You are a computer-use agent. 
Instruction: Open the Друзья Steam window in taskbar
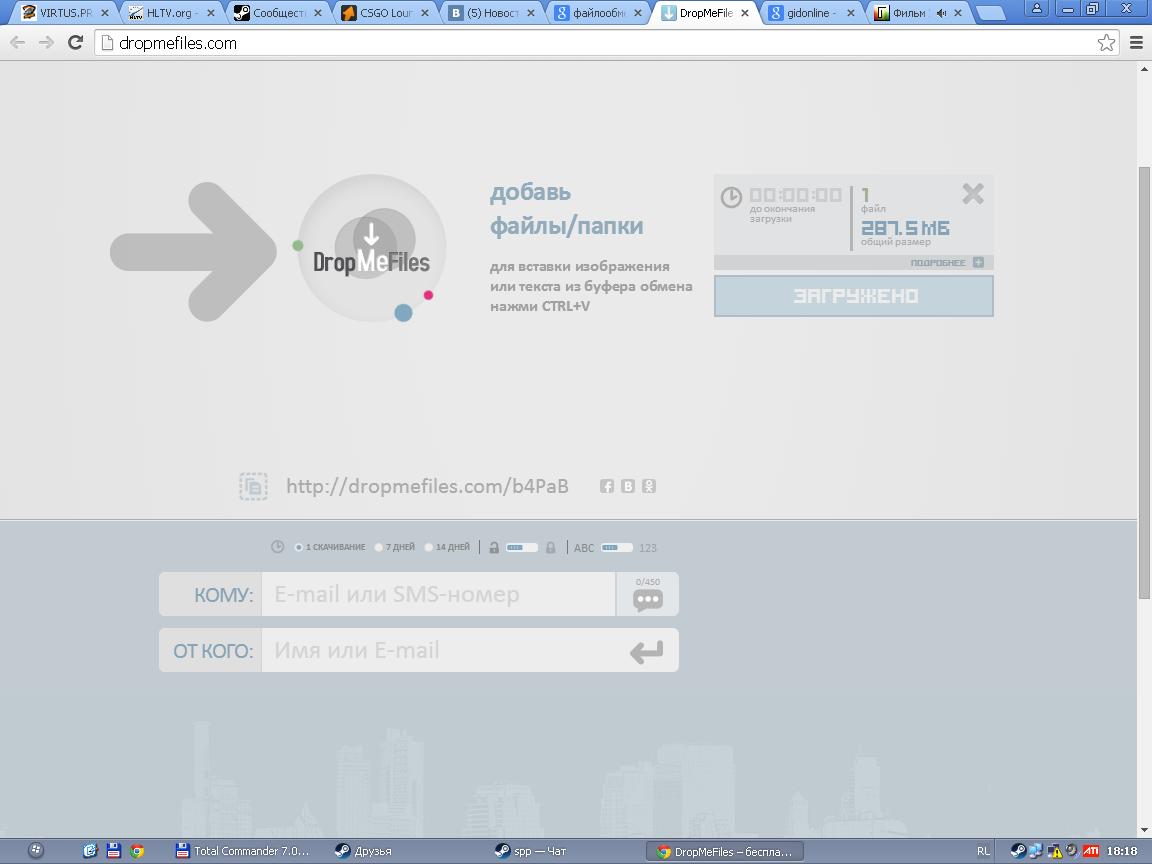(x=364, y=851)
